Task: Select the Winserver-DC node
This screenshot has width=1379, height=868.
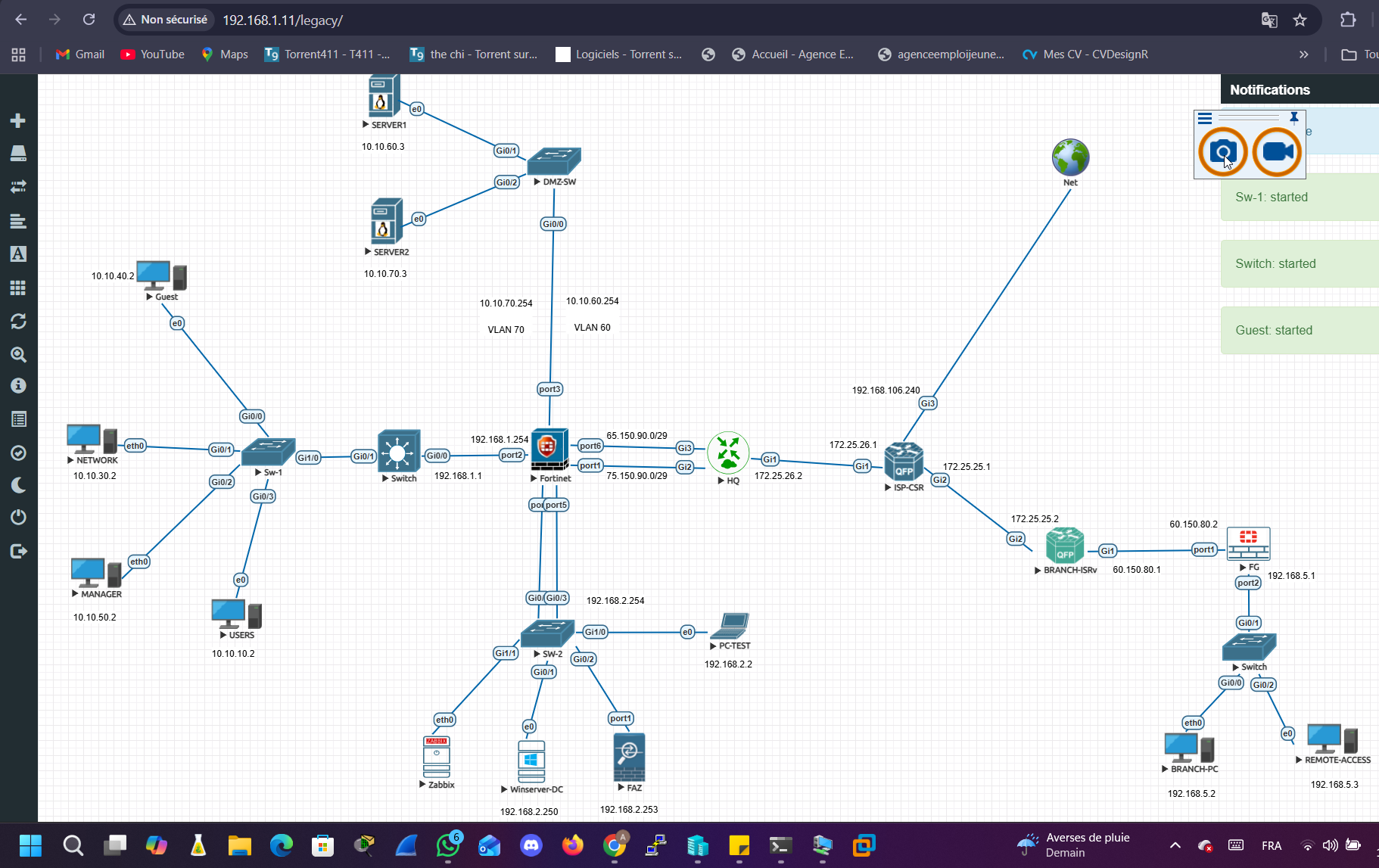Action: (531, 761)
